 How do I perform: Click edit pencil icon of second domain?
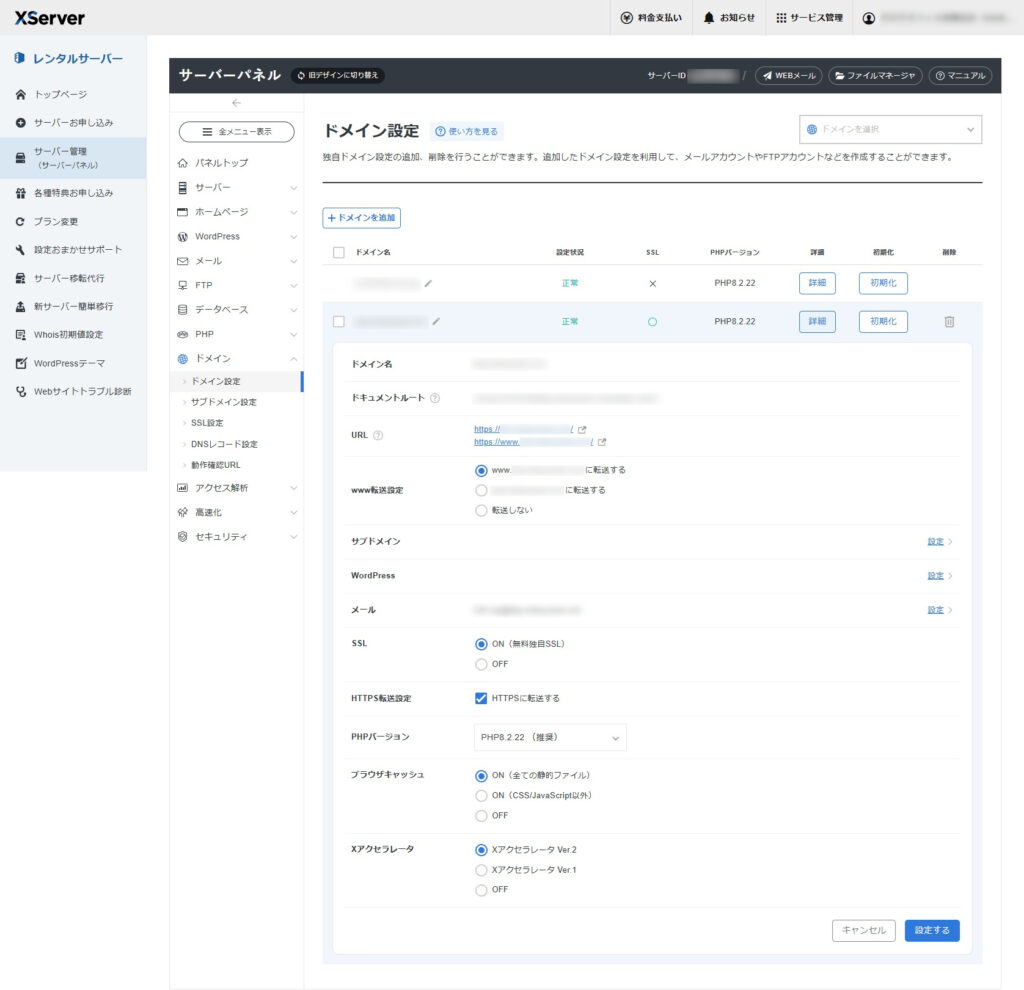pos(436,321)
